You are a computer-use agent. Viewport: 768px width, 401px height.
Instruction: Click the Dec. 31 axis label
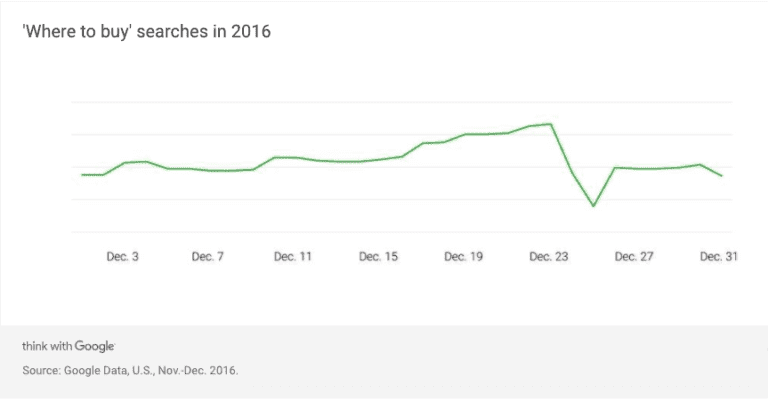tap(719, 257)
